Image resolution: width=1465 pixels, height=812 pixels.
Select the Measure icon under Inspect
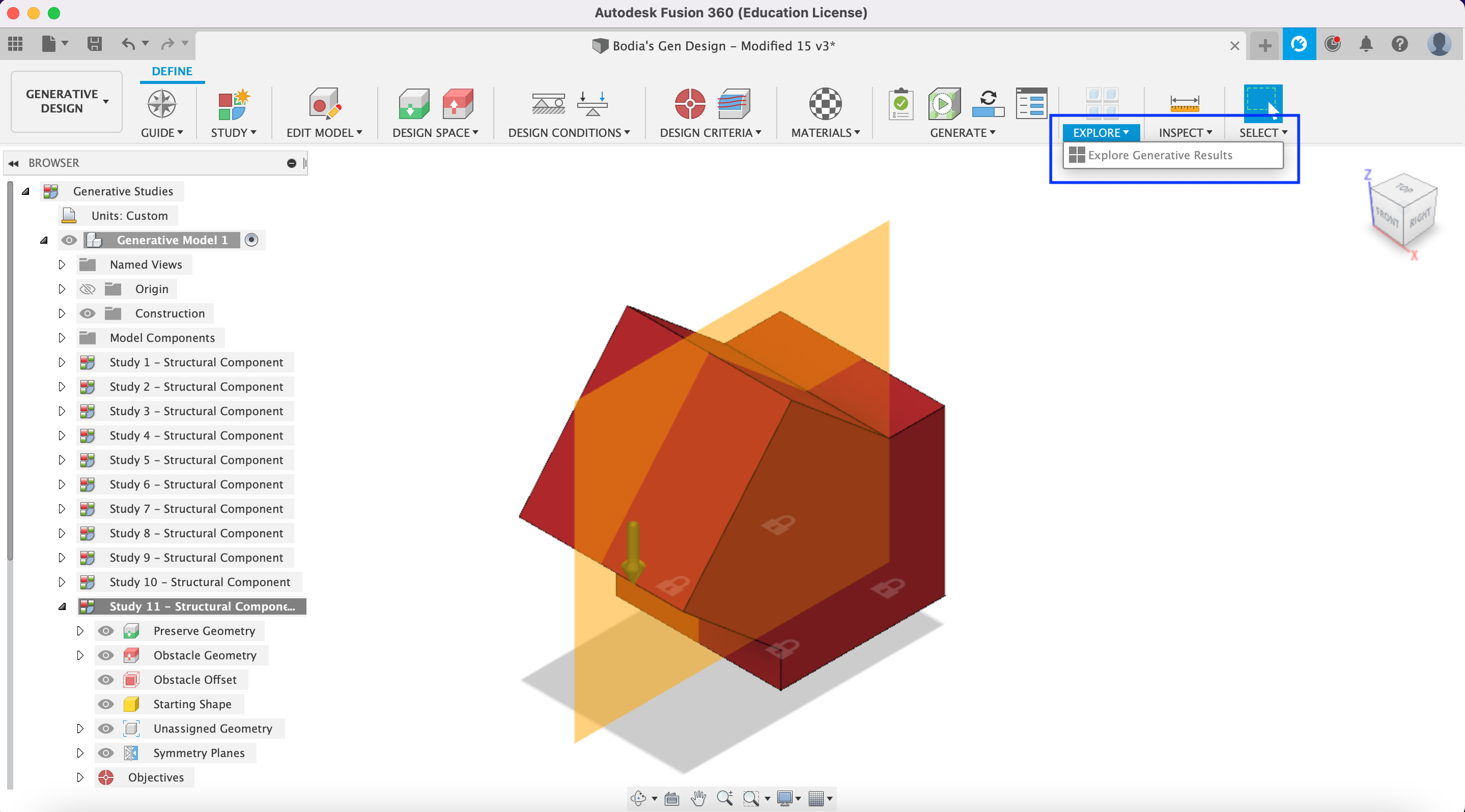pyautogui.click(x=1185, y=104)
